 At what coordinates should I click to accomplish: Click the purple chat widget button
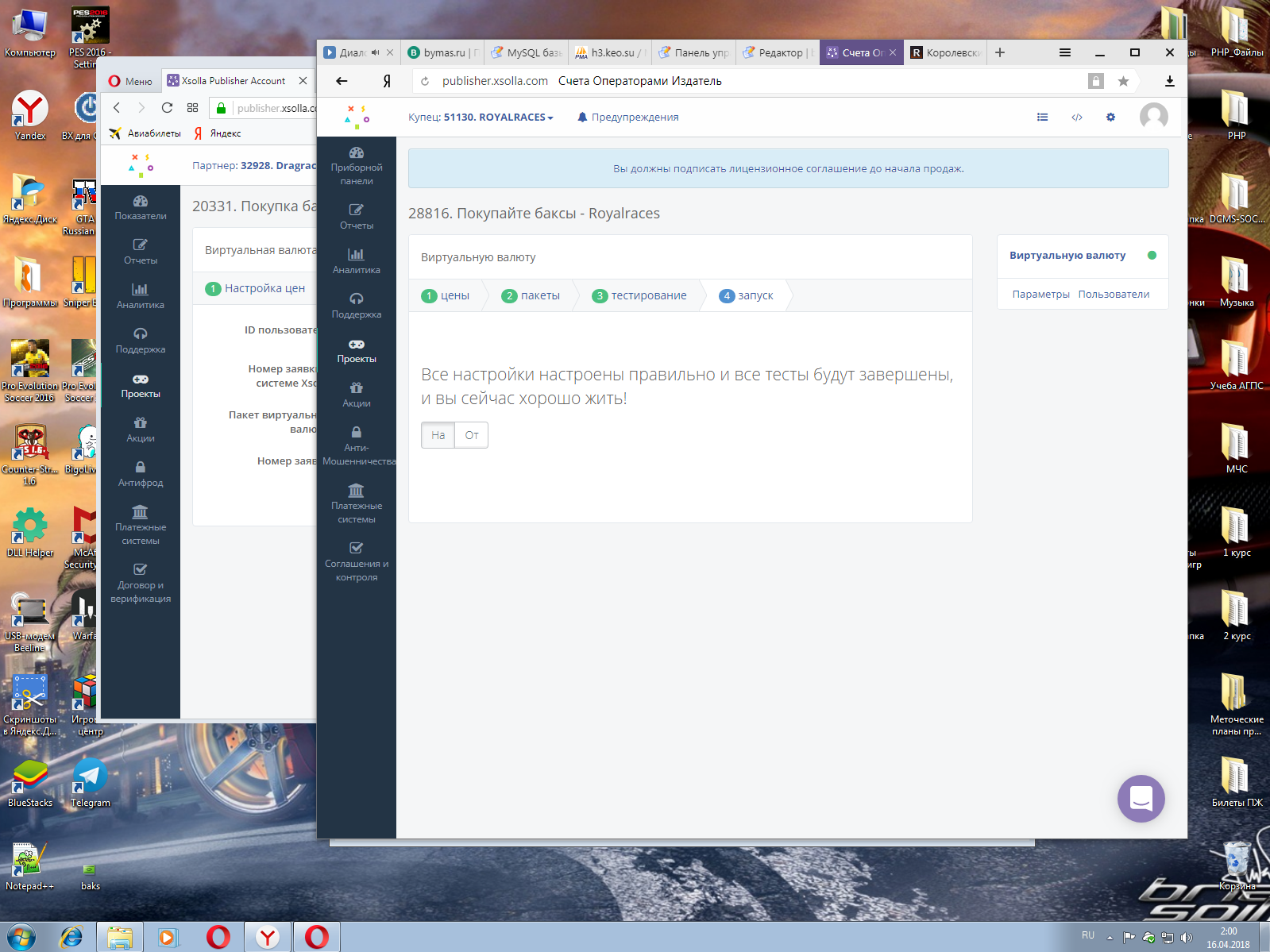pos(1141,798)
